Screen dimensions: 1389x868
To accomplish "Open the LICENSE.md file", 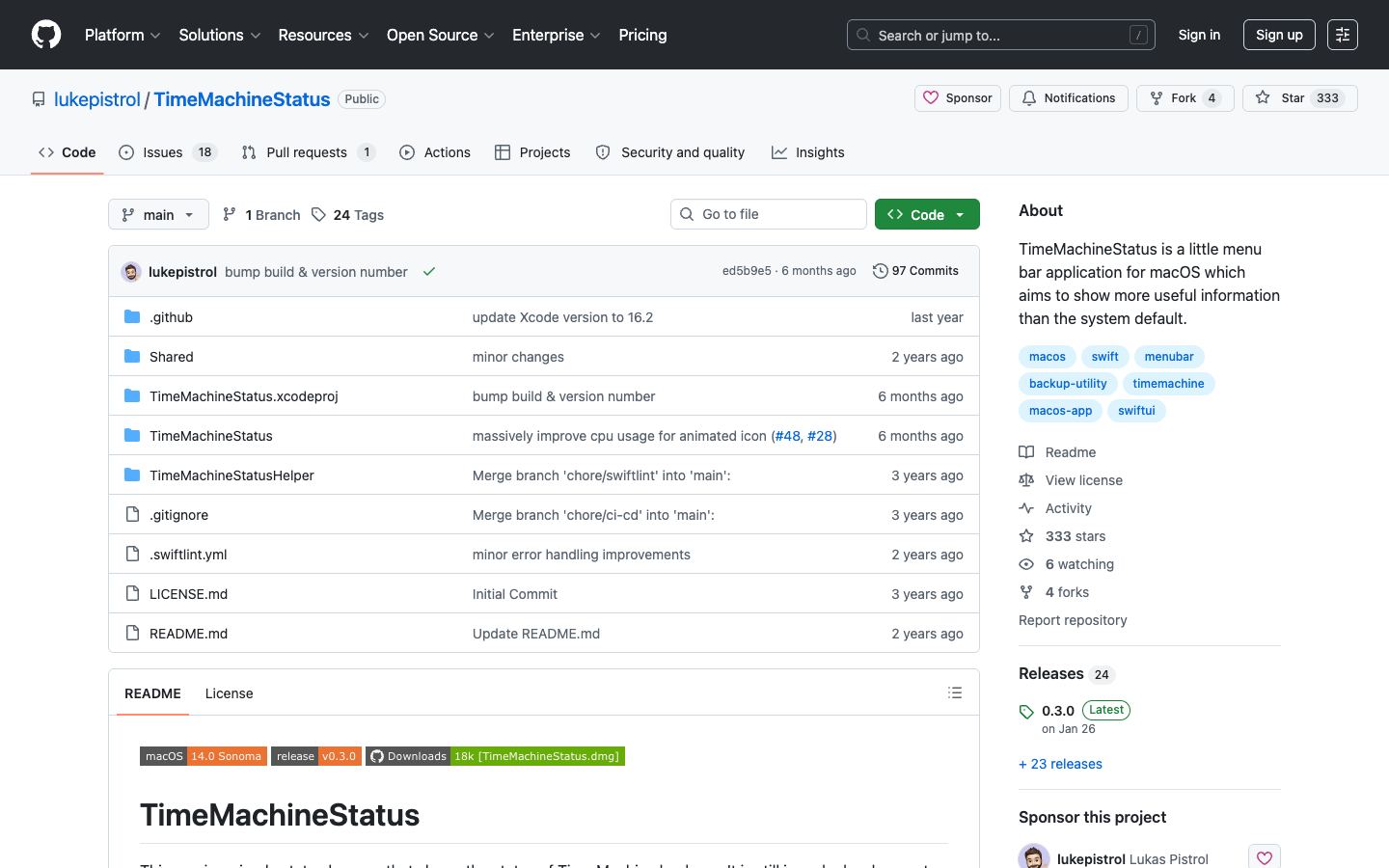I will pyautogui.click(x=188, y=594).
